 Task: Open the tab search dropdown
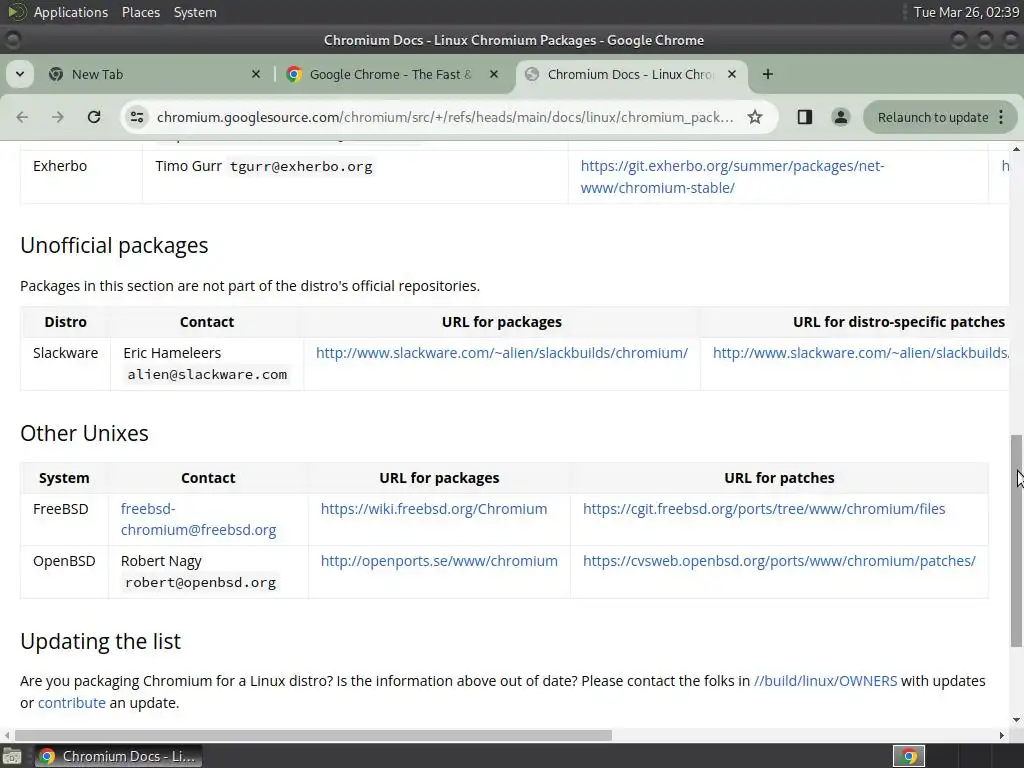[20, 74]
